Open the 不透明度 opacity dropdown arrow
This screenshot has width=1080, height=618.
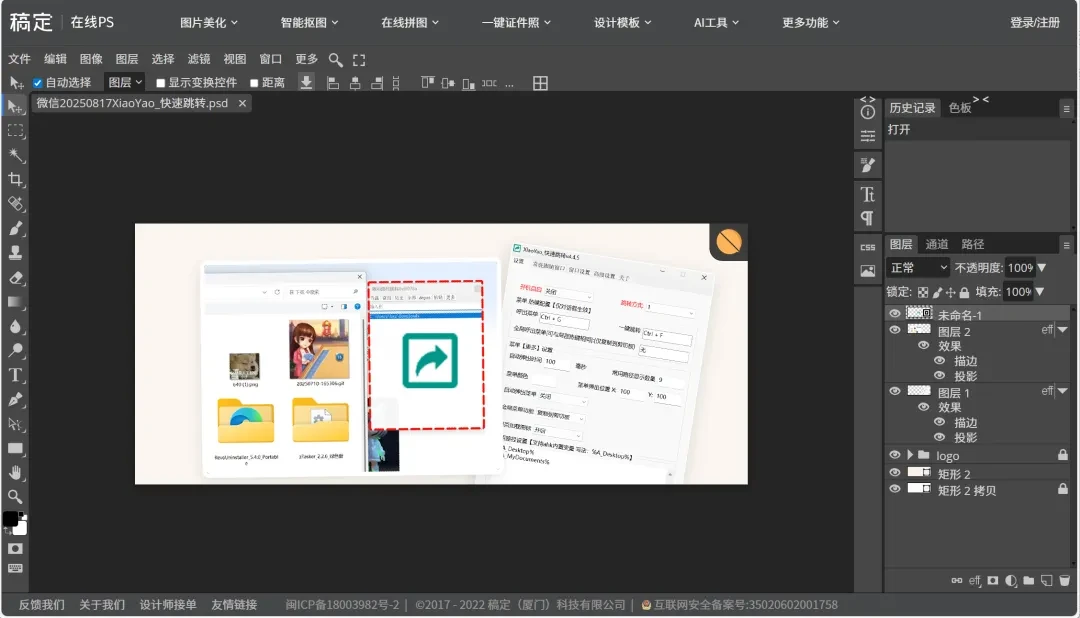point(1041,267)
